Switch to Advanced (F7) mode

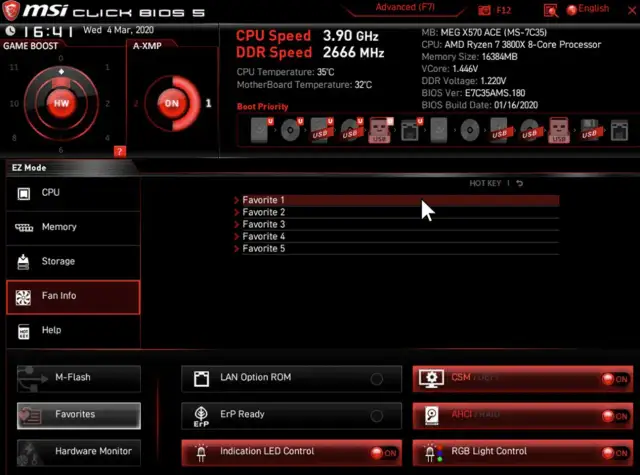coord(405,7)
